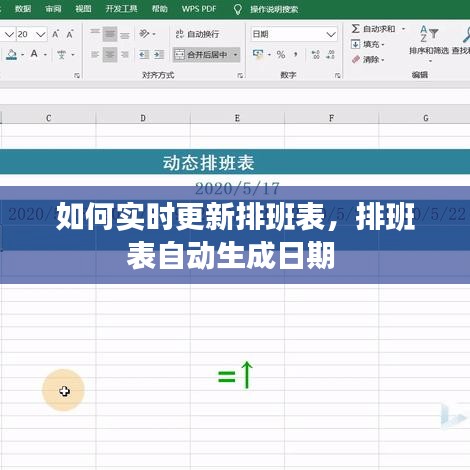Open the phonetic guide dropdown arrow
The image size is (470, 470).
tap(73, 55)
